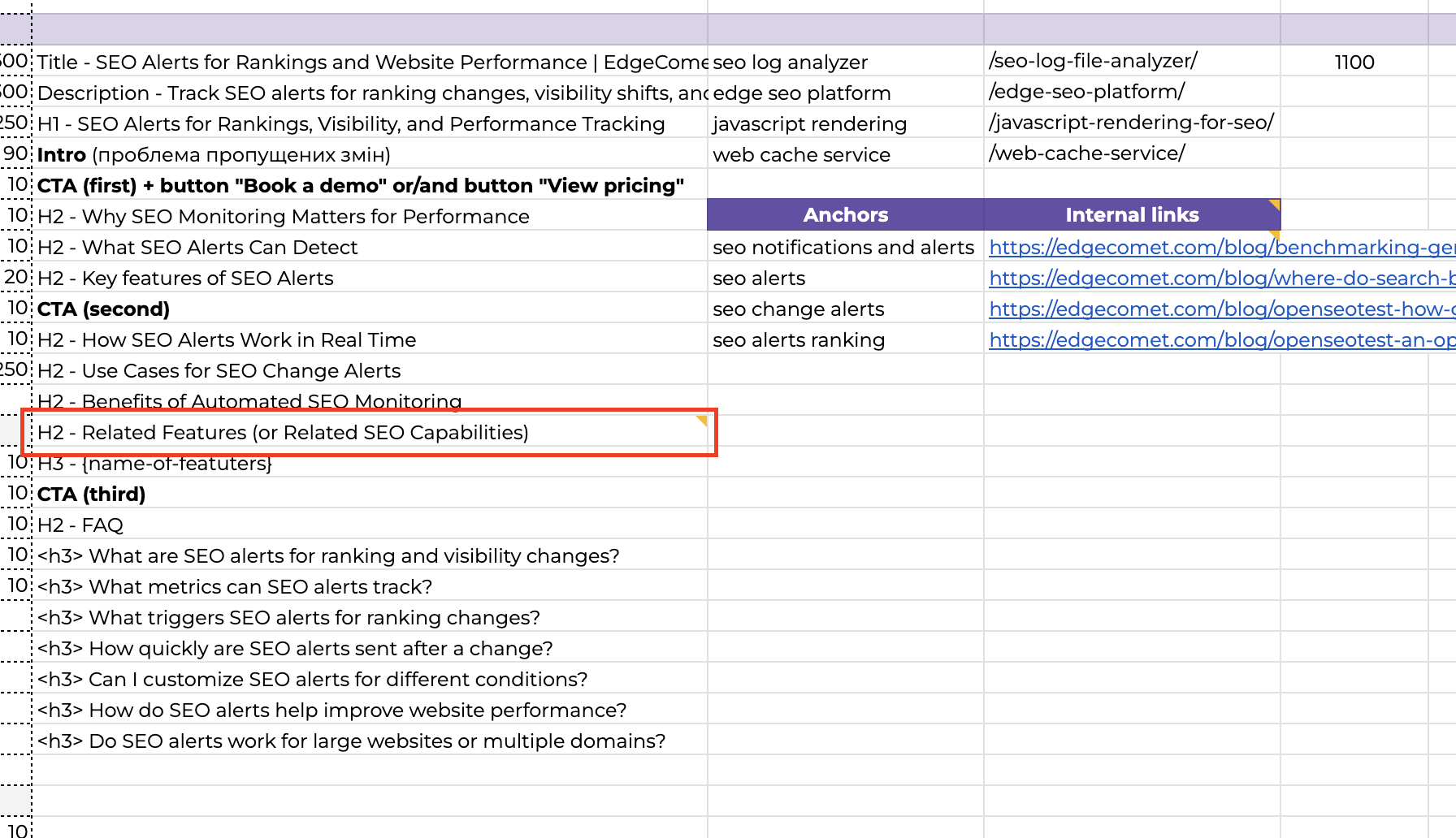The width and height of the screenshot is (1456, 838).
Task: Click the '/seo-log-file-analyzer/' URL cell
Action: [x=1133, y=62]
